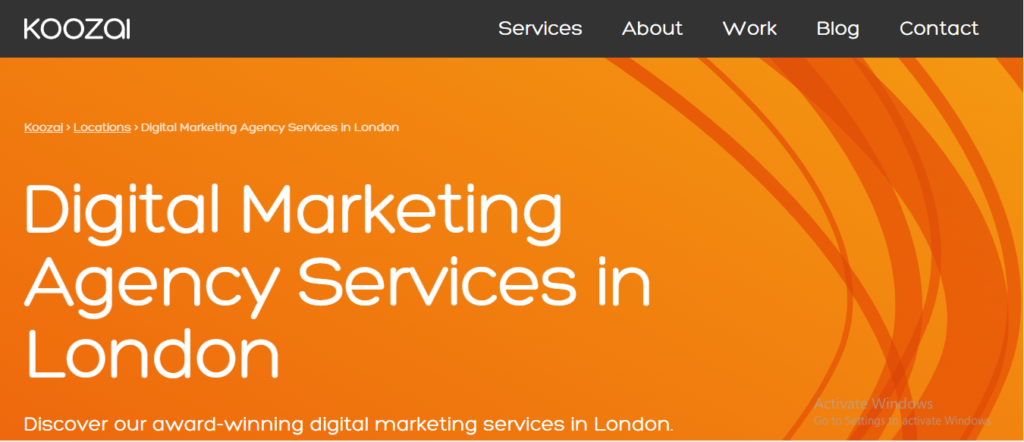Click 'Go to Settings to activate Windows'
This screenshot has width=1024, height=442.
tap(903, 420)
